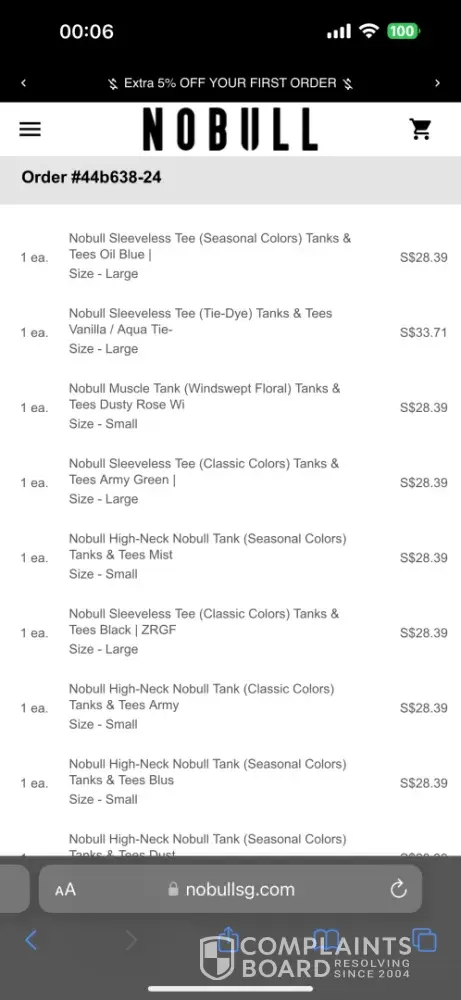
Task: Show previous promo banner message
Action: pos(24,83)
